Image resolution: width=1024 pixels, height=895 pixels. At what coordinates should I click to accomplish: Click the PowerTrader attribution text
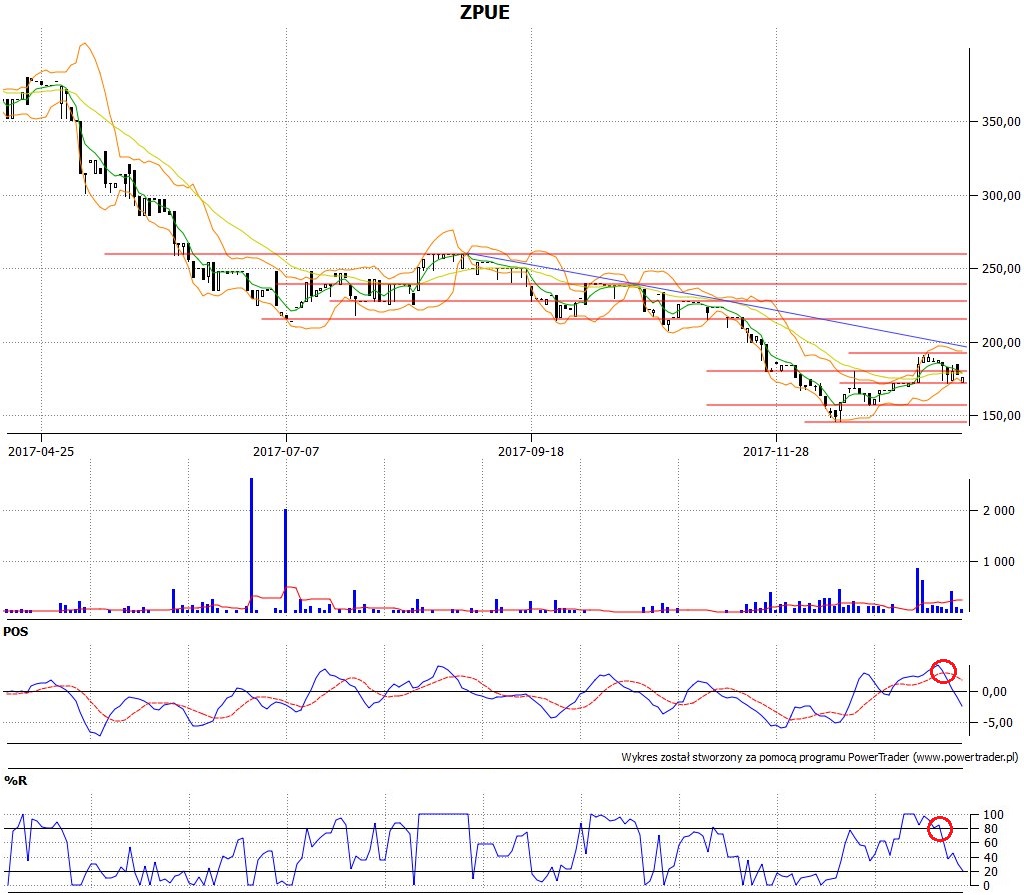click(x=820, y=757)
